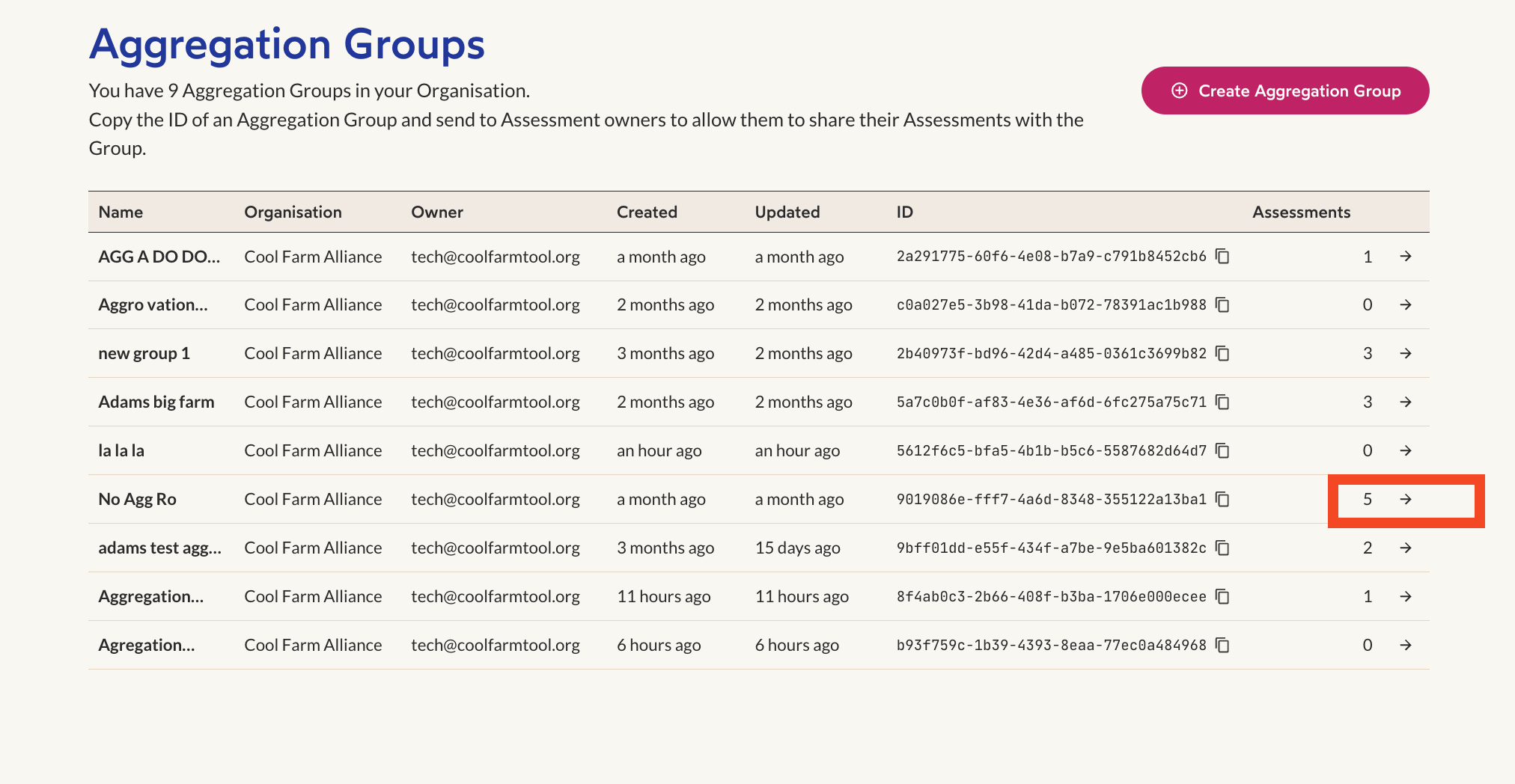Open Aggro vation group via arrow
1515x784 pixels.
[1406, 305]
